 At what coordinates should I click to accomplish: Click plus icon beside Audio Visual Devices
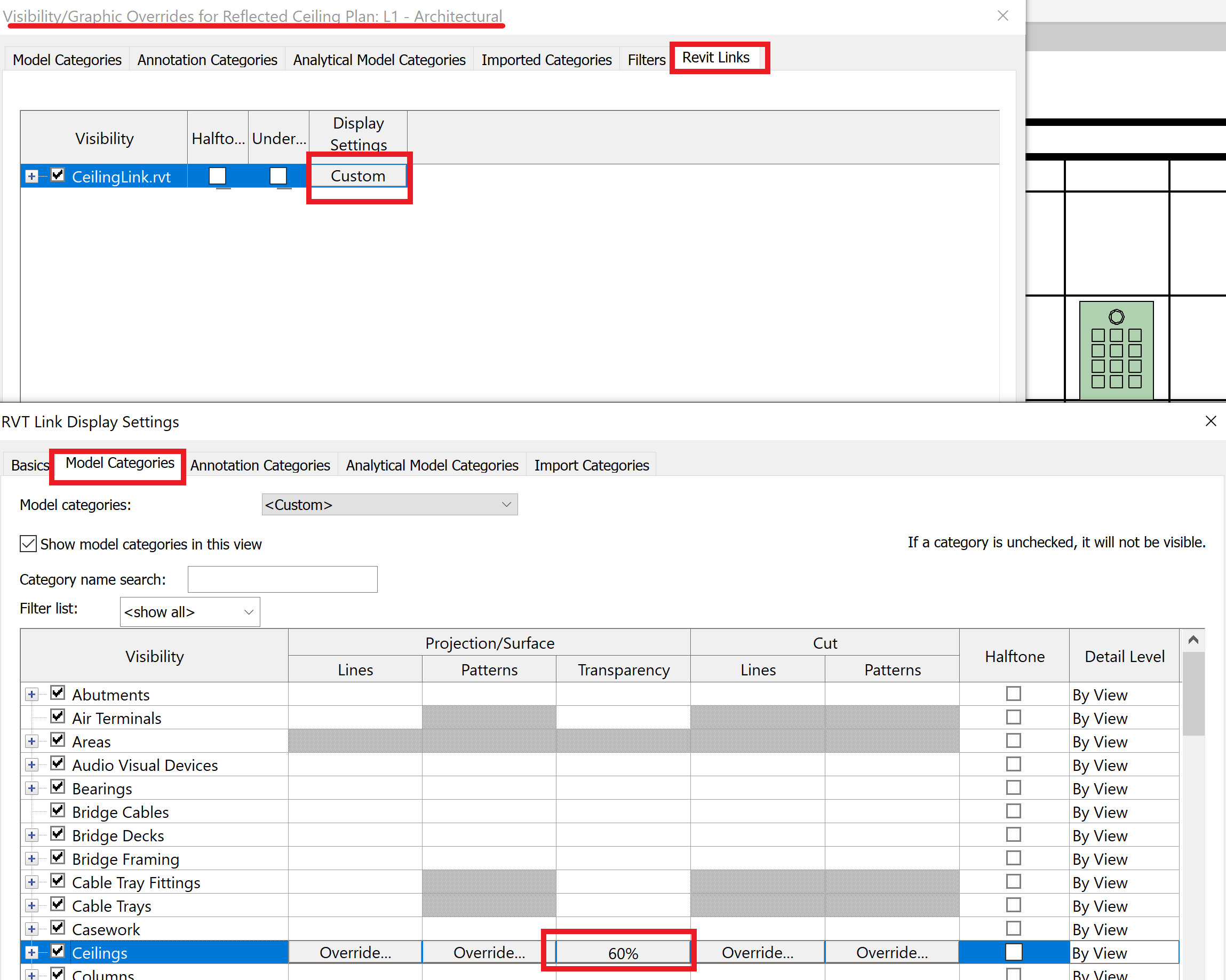click(x=31, y=765)
